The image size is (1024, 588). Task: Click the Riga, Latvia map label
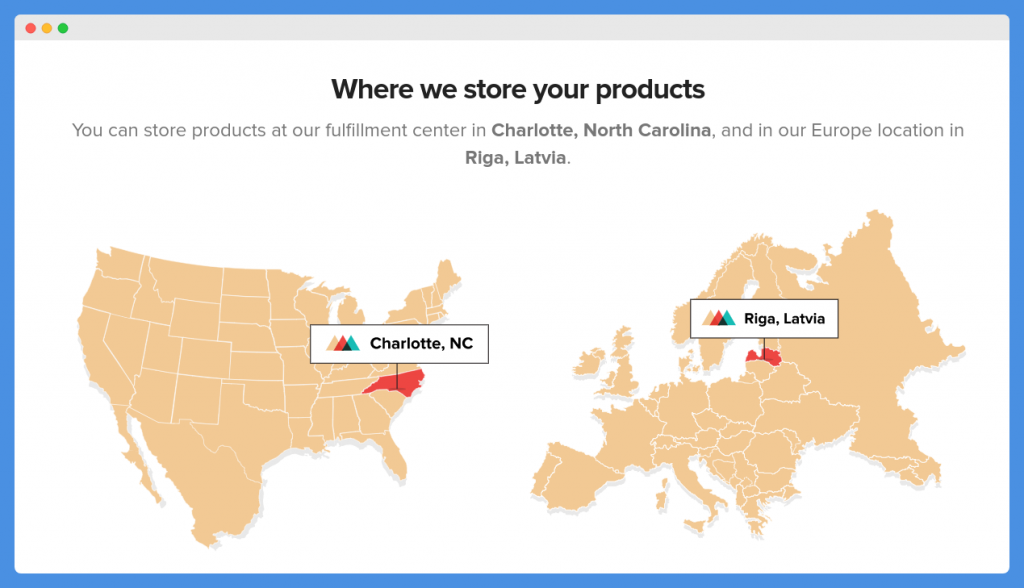pyautogui.click(x=764, y=319)
